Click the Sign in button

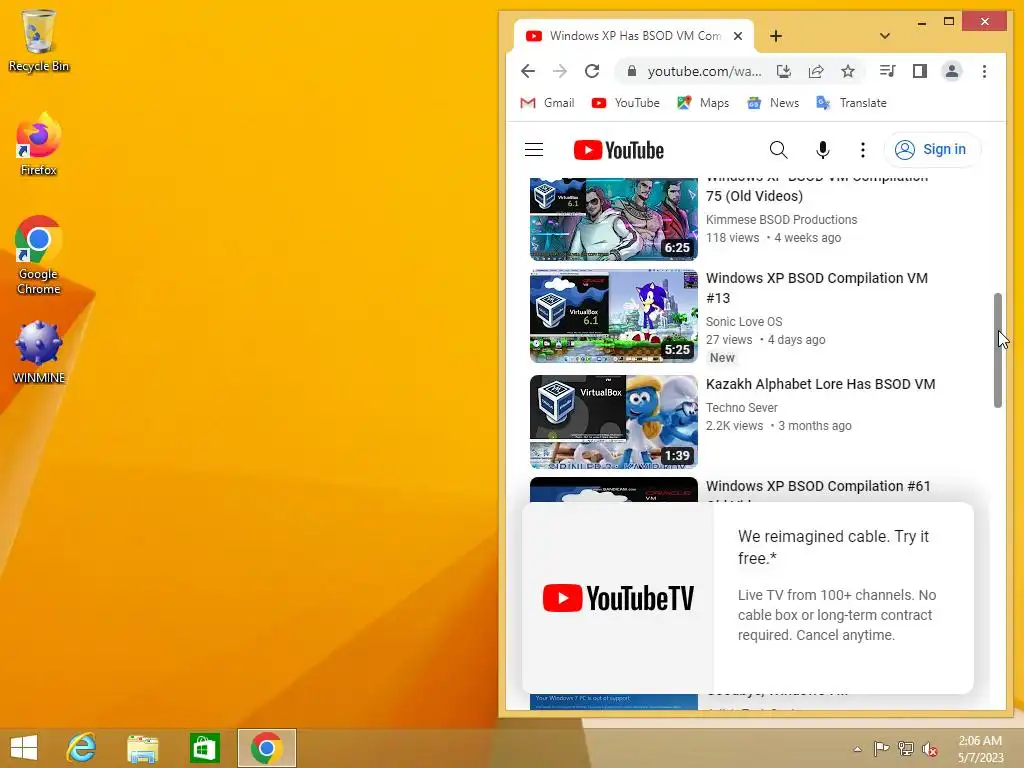(x=932, y=150)
